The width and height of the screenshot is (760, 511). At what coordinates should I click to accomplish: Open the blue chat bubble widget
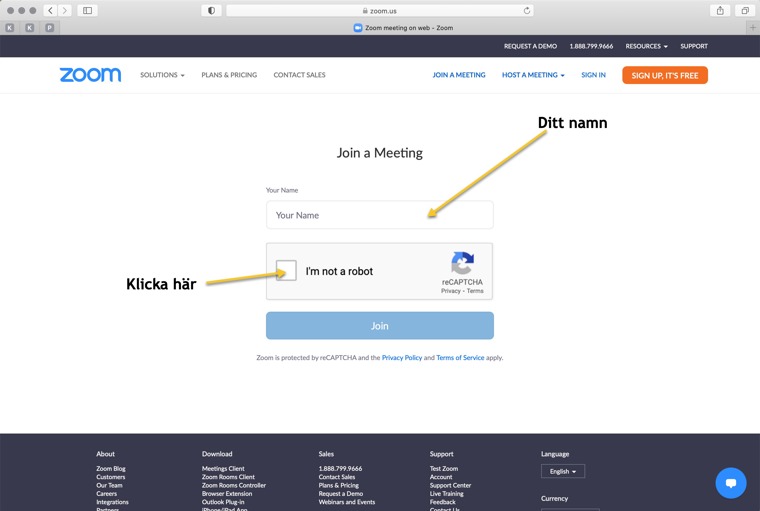pyautogui.click(x=731, y=482)
